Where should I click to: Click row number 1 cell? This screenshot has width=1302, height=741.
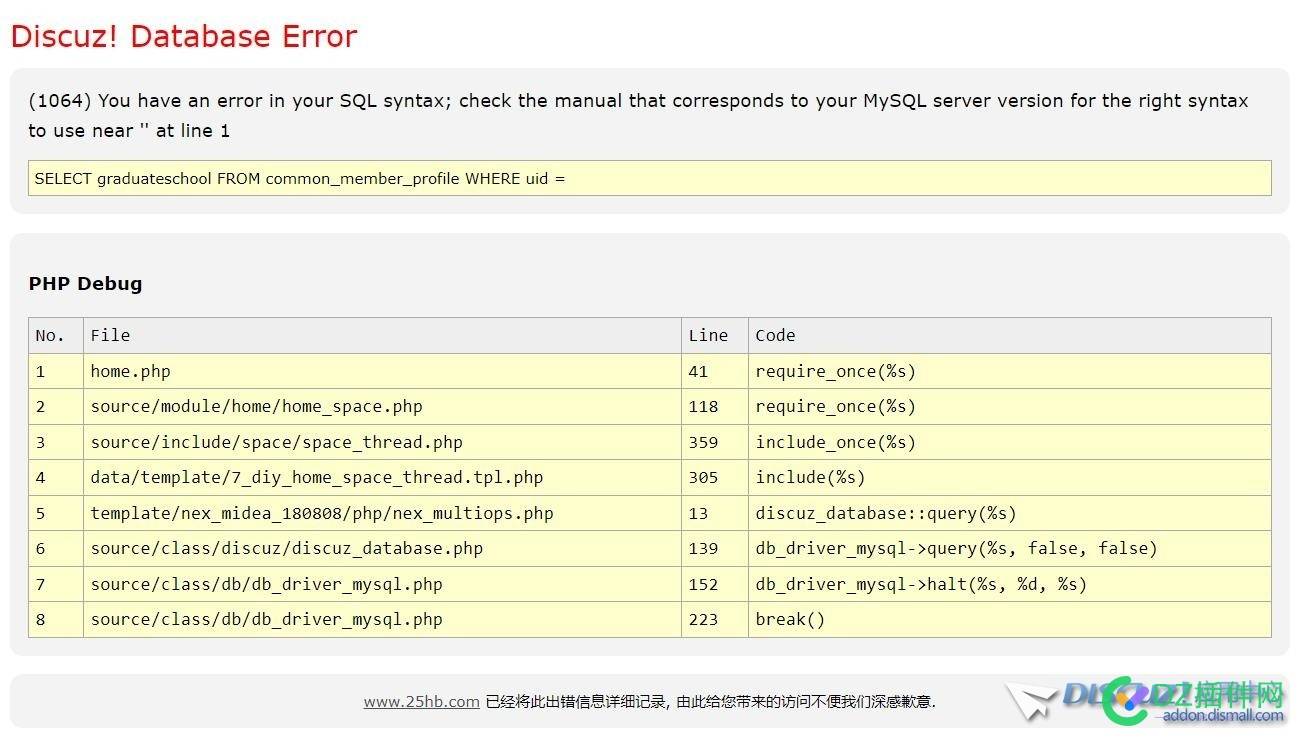pos(56,371)
